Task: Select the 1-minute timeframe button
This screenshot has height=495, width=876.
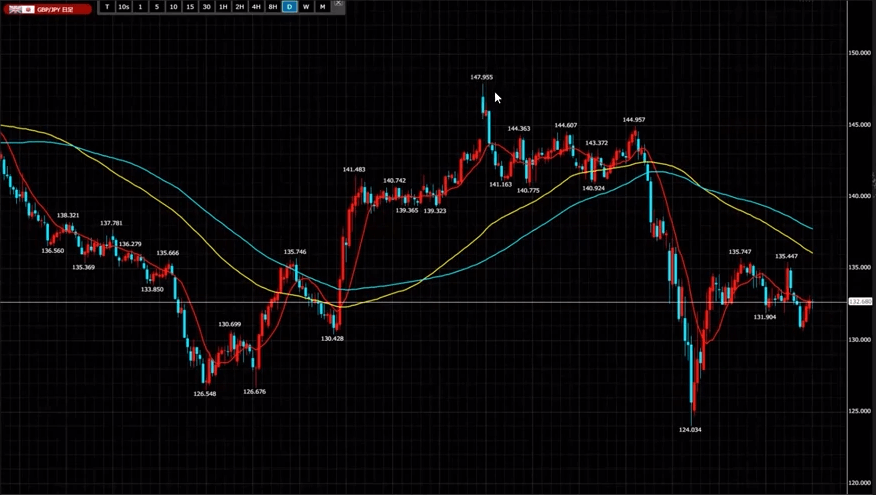Action: [141, 7]
